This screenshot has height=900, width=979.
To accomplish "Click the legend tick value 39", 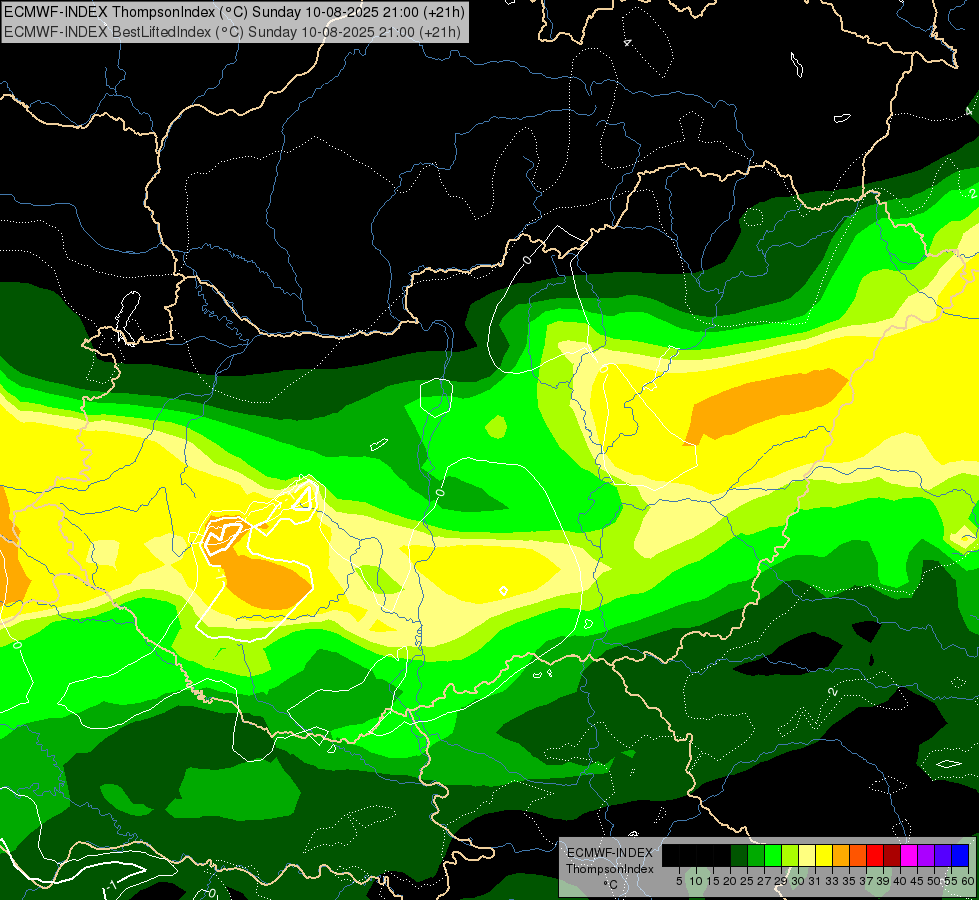I will click(883, 881).
